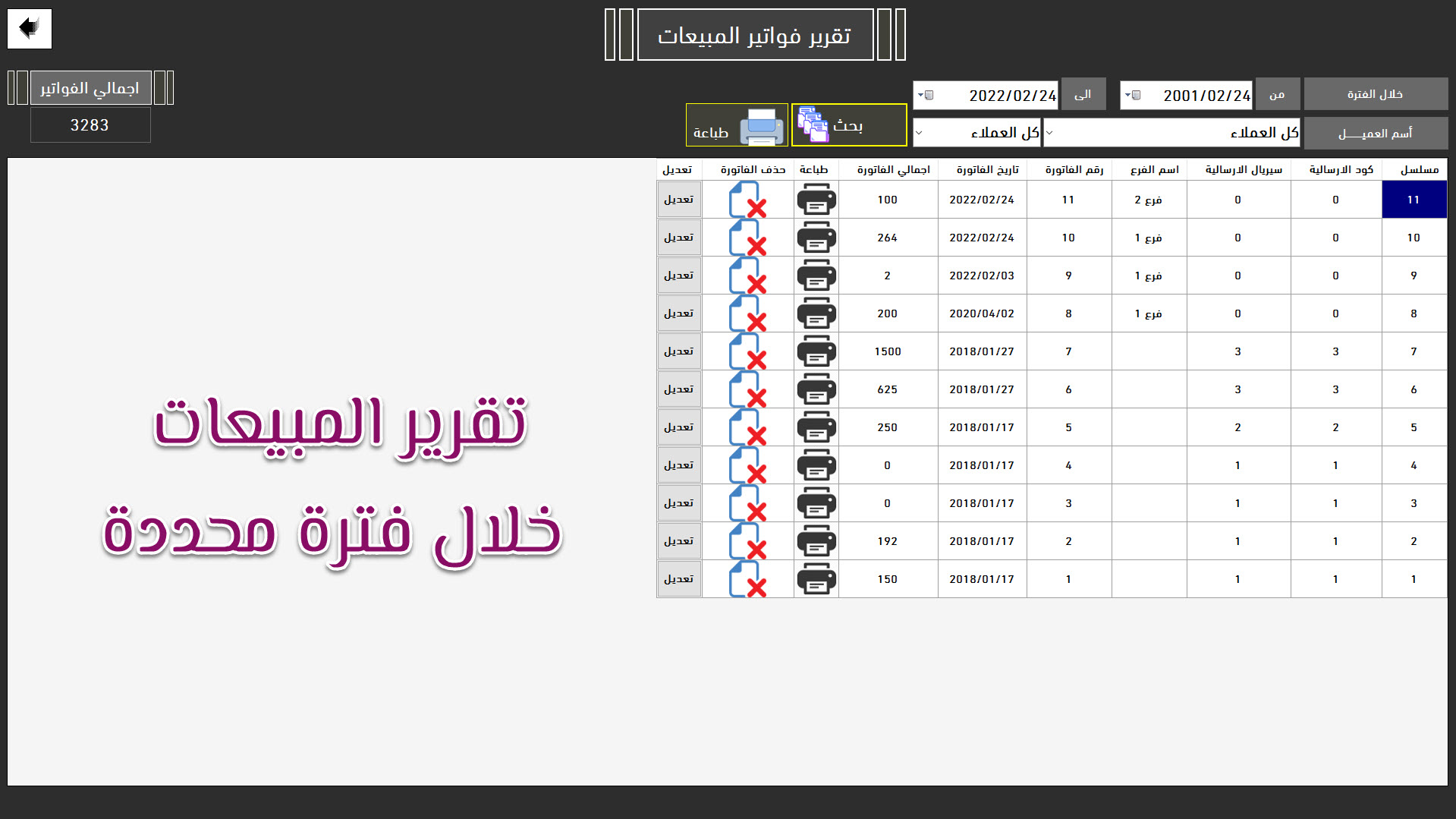This screenshot has width=1456, height=819.
Task: Click the رقم الفاتورة column header
Action: click(x=1070, y=169)
